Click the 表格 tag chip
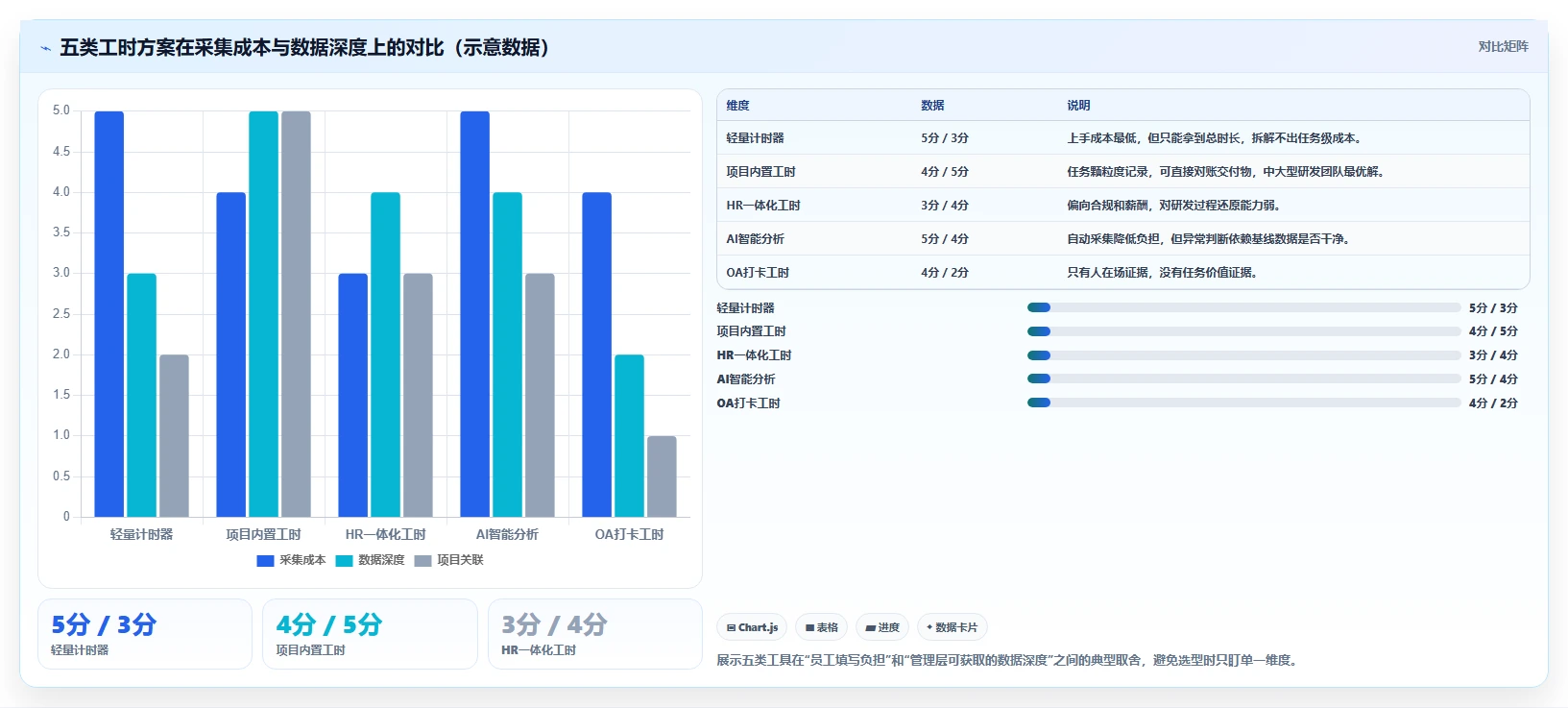The image size is (1568, 708). [821, 627]
